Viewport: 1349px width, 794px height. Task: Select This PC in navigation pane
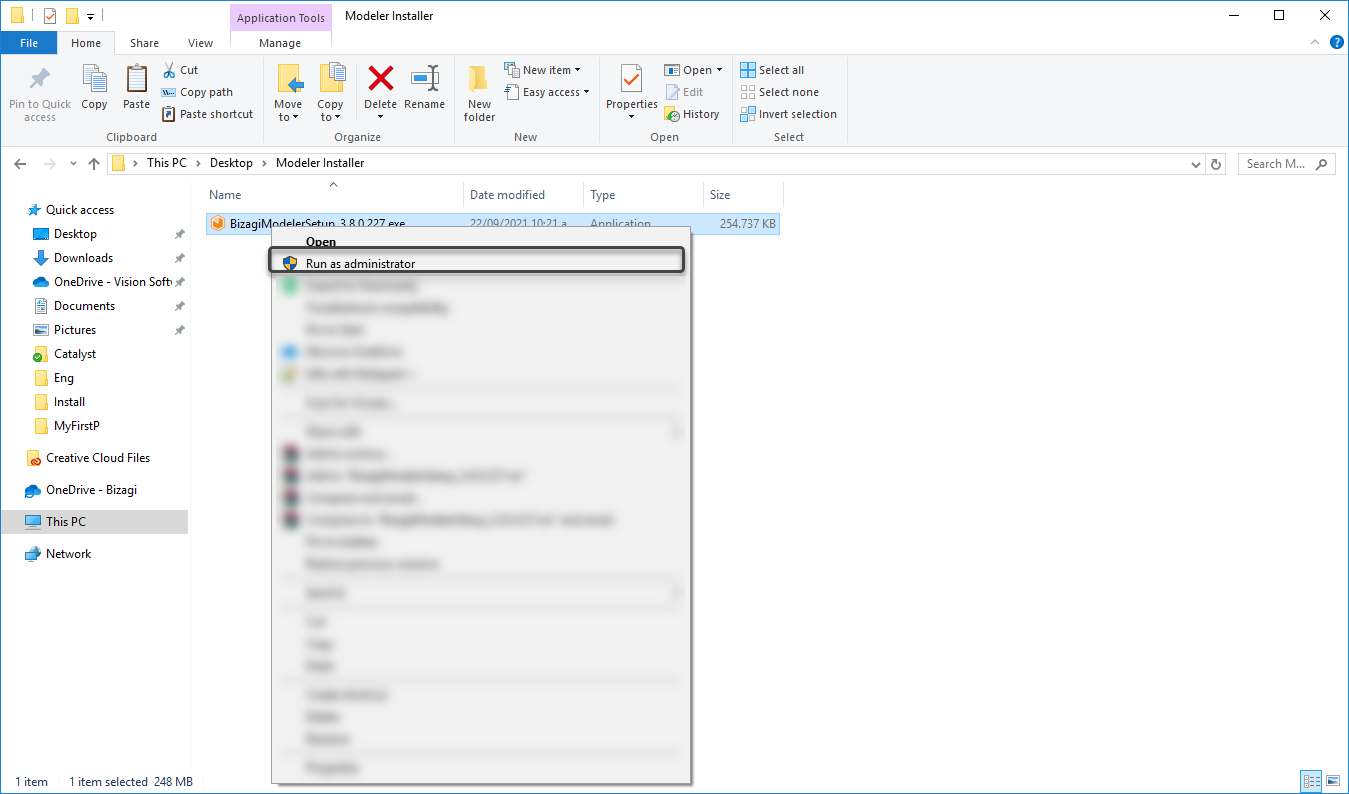pos(94,522)
